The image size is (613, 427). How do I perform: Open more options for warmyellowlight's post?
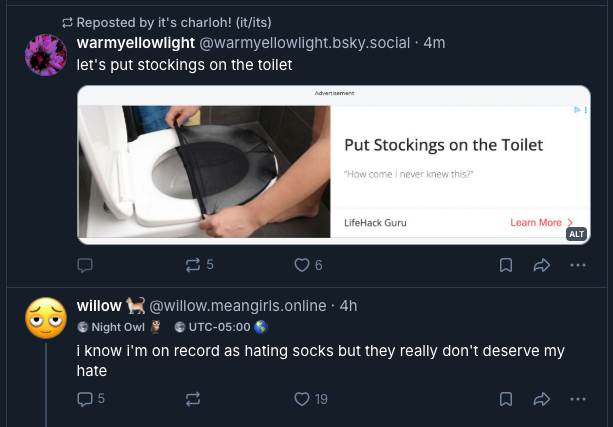point(577,265)
